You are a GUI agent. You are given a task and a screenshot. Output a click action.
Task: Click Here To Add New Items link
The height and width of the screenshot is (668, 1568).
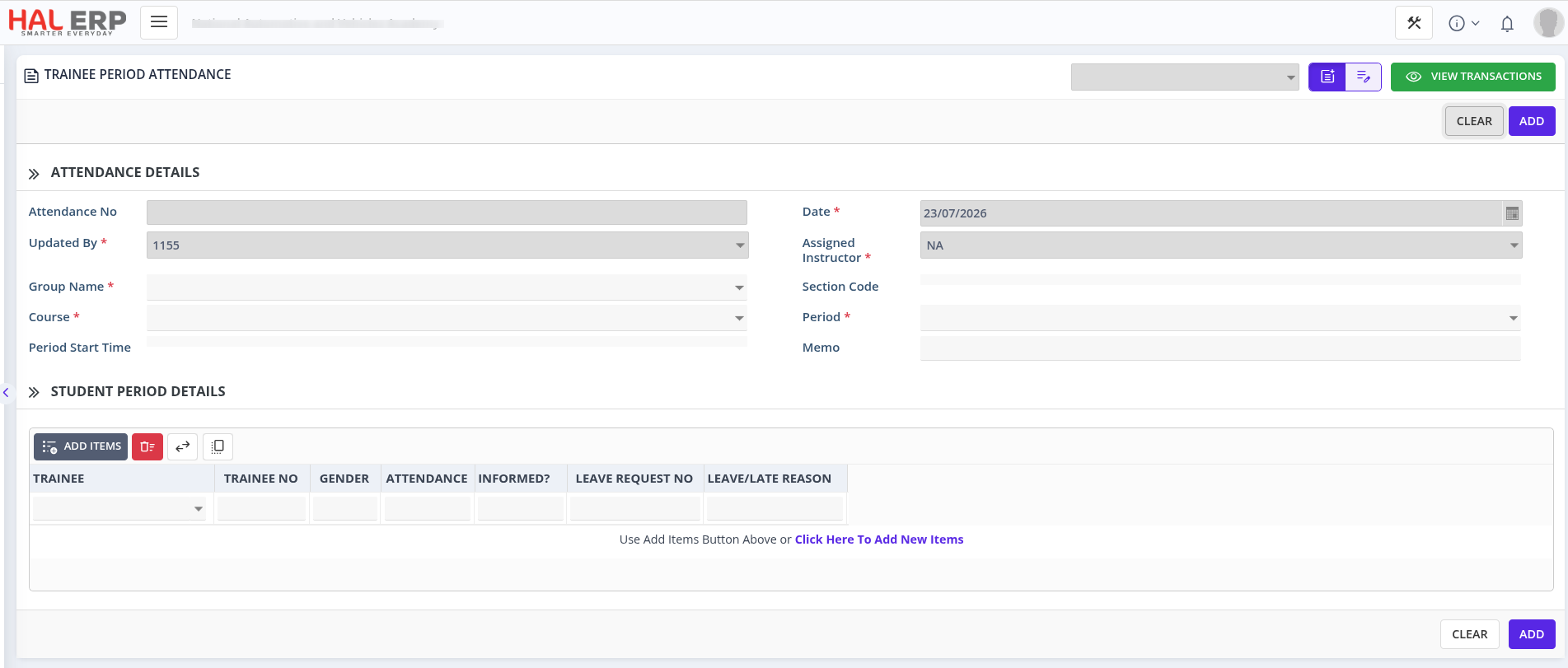[x=878, y=540]
